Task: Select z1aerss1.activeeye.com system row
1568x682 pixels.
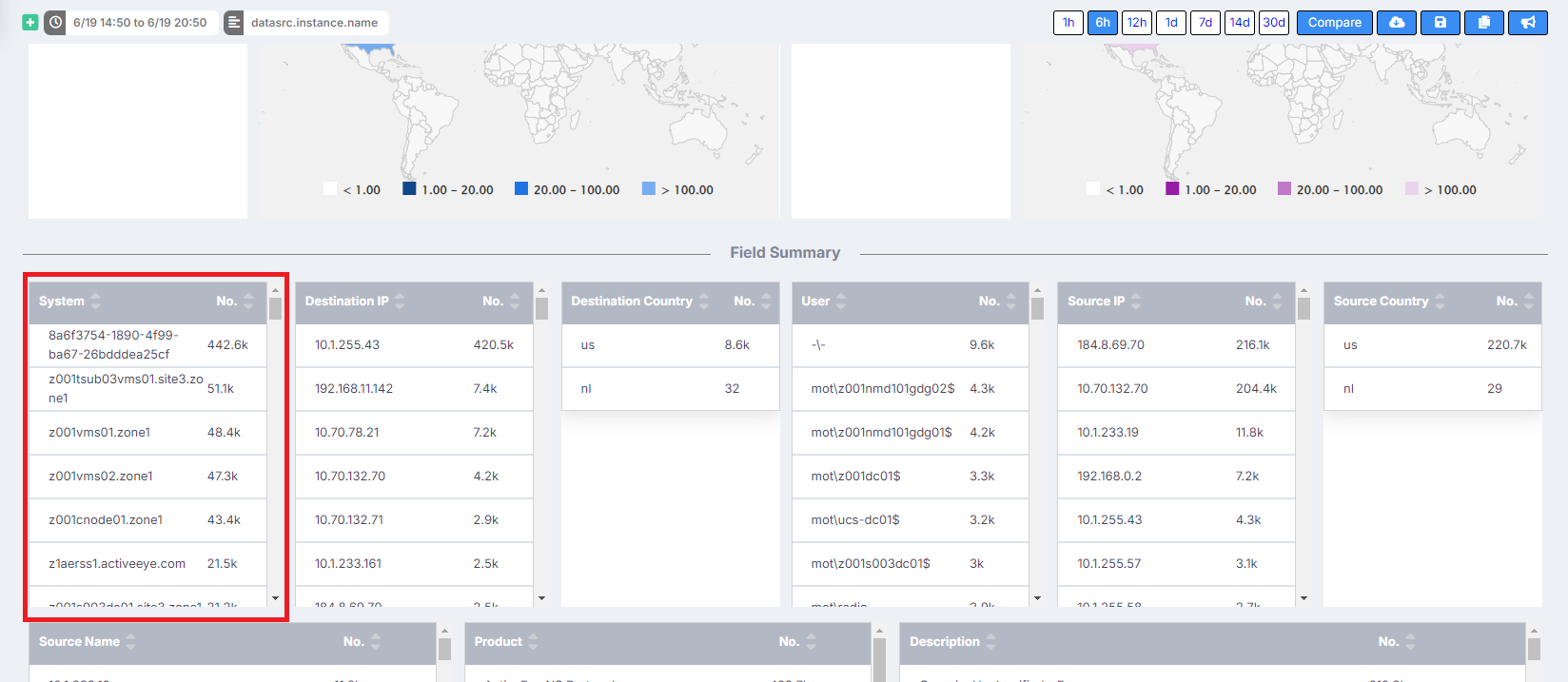Action: click(147, 563)
